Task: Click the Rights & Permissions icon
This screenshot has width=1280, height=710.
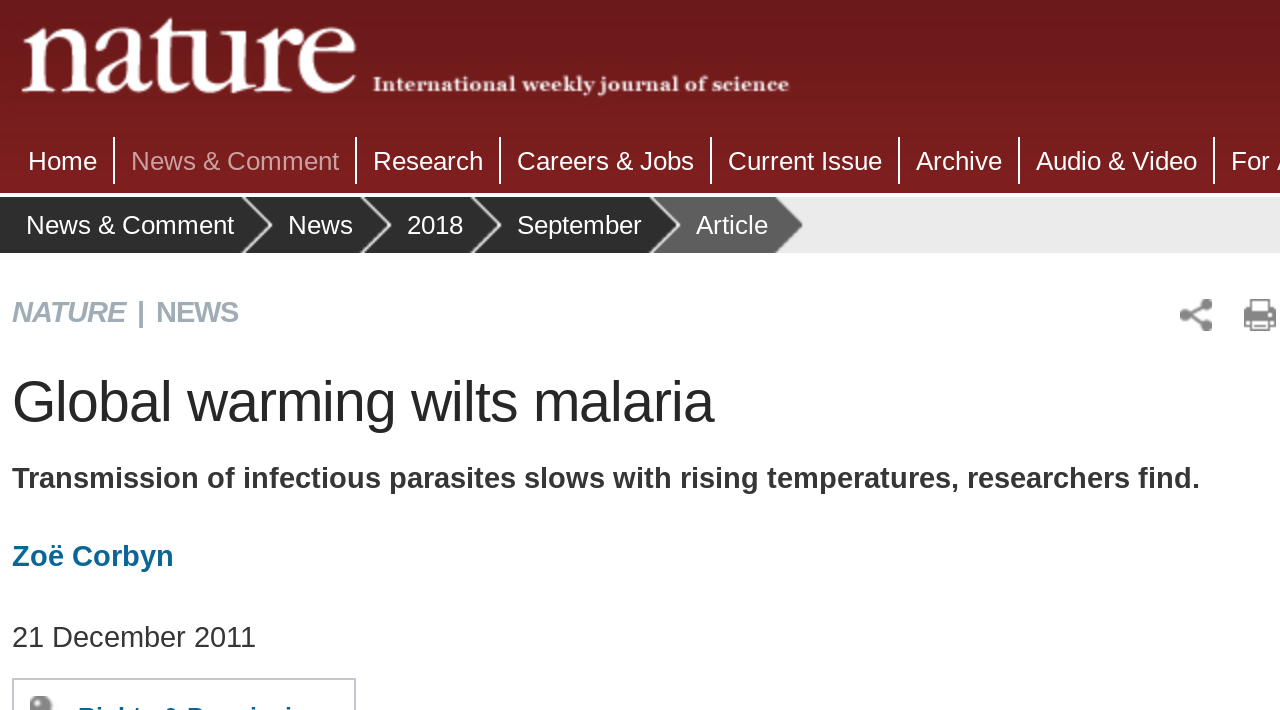Action: (41, 703)
